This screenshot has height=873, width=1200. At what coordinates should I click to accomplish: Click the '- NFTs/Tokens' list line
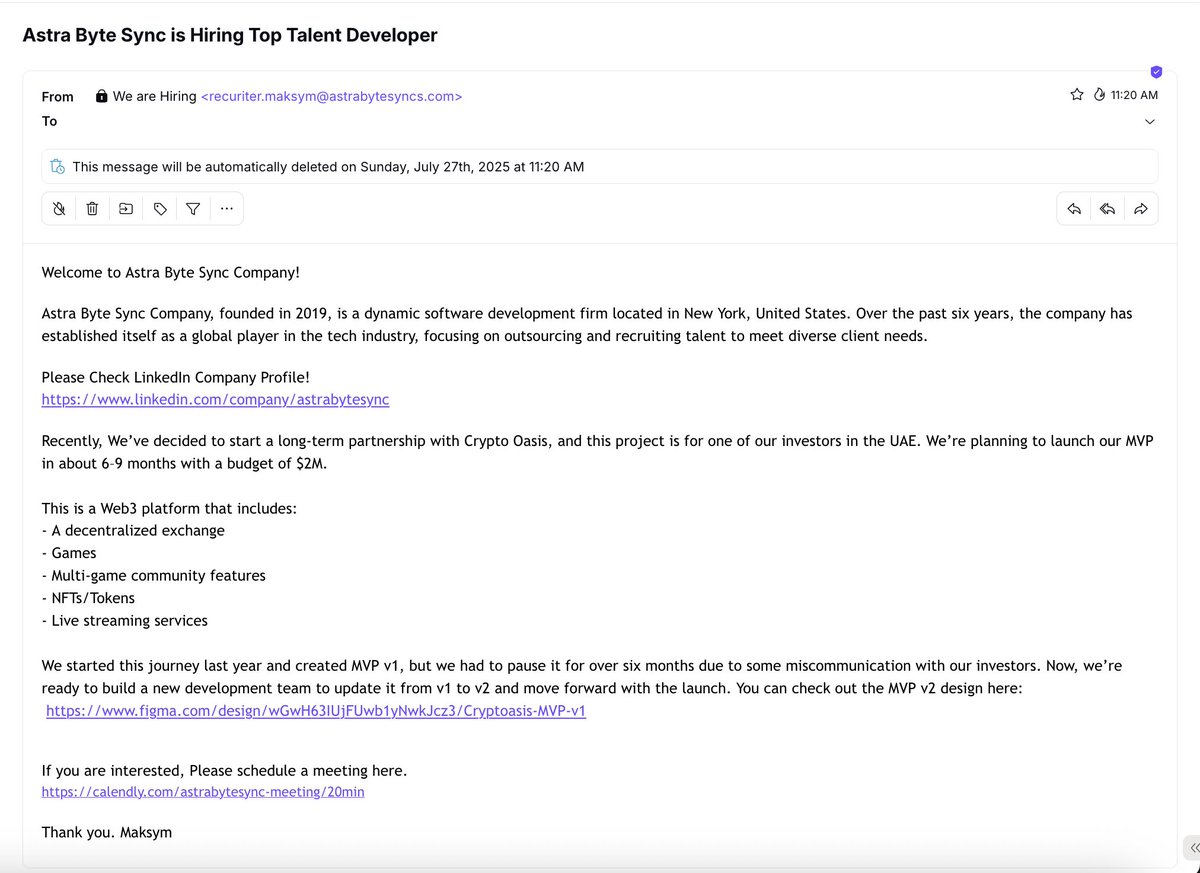tap(88, 598)
